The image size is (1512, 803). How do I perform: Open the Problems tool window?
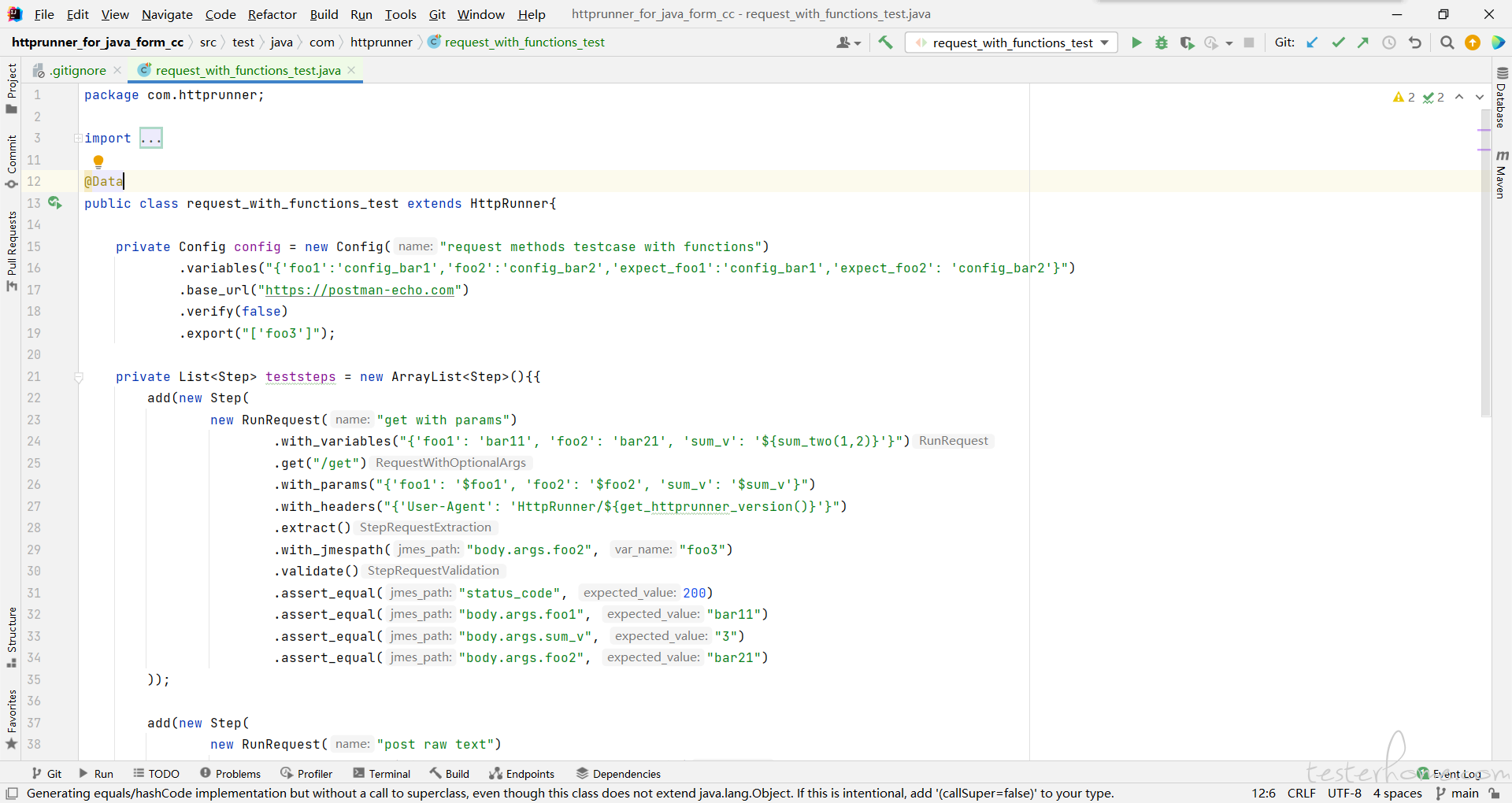point(230,774)
